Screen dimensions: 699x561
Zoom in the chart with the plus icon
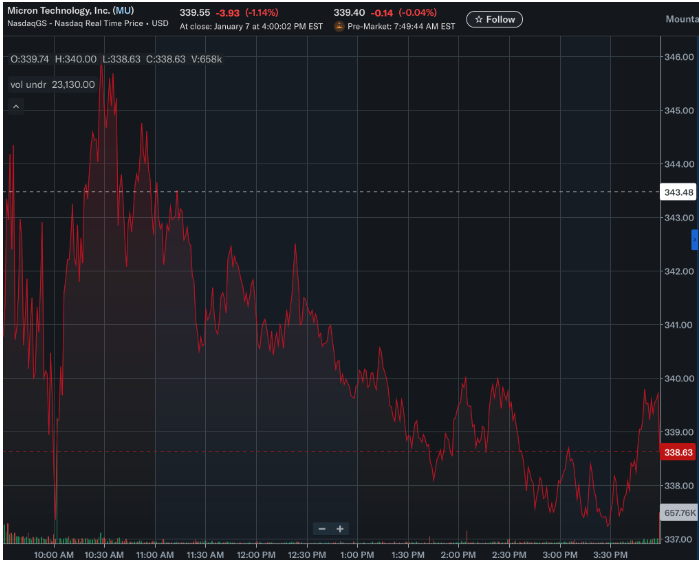(x=340, y=529)
